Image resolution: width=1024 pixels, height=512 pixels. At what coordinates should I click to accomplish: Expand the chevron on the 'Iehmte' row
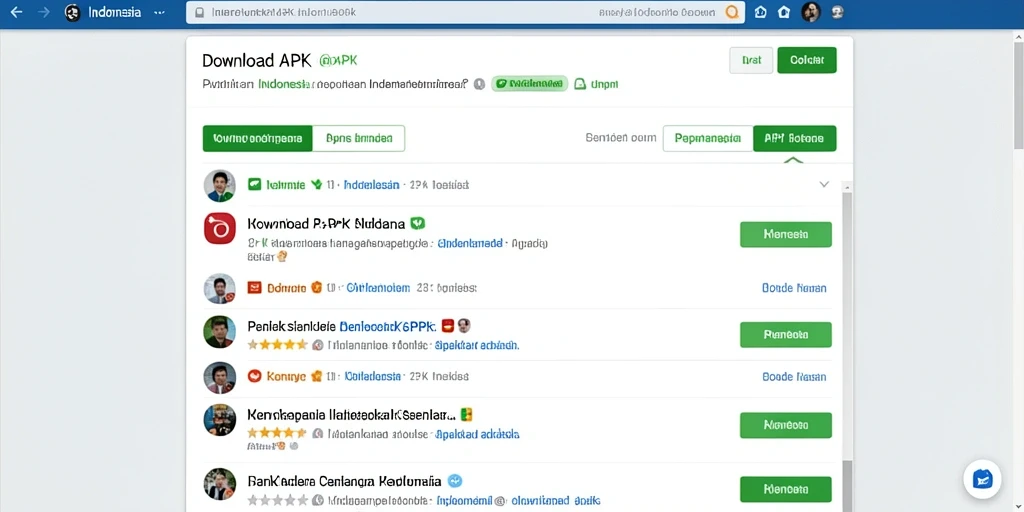tap(824, 185)
